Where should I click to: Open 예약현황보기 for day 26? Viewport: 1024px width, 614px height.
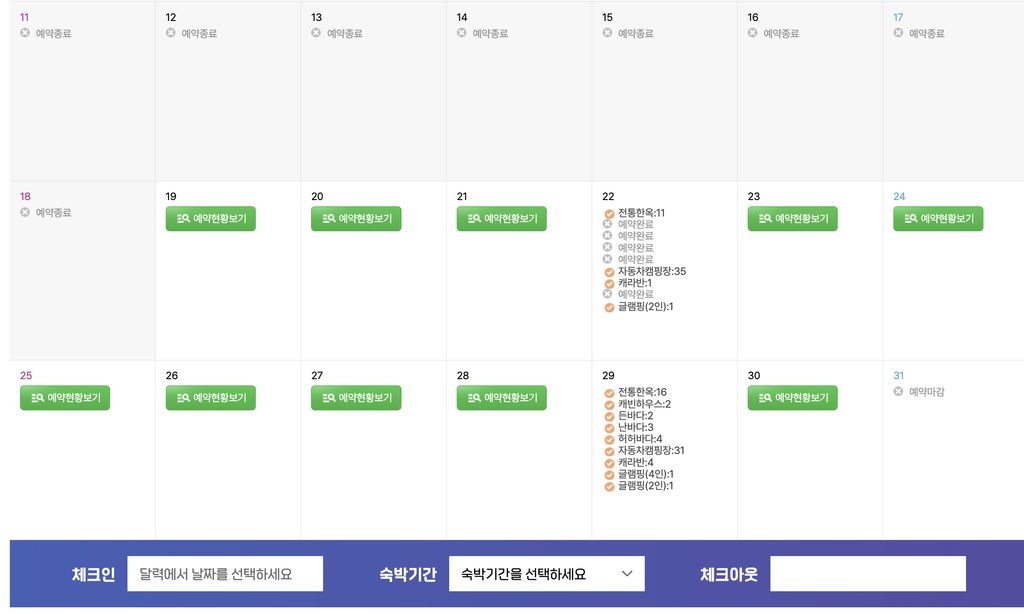tap(210, 398)
